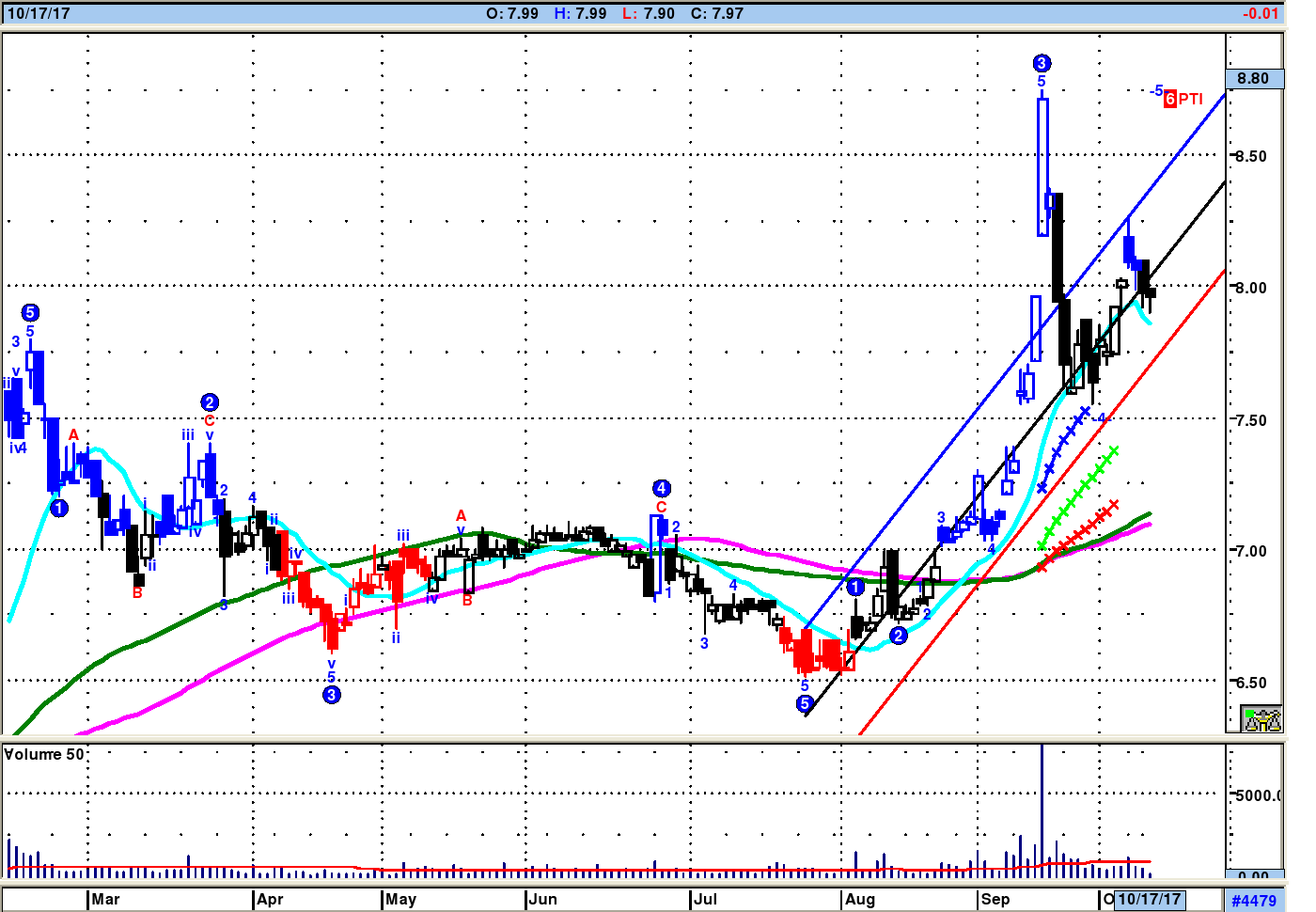Click circled wave 4 marker above late June

point(662,488)
